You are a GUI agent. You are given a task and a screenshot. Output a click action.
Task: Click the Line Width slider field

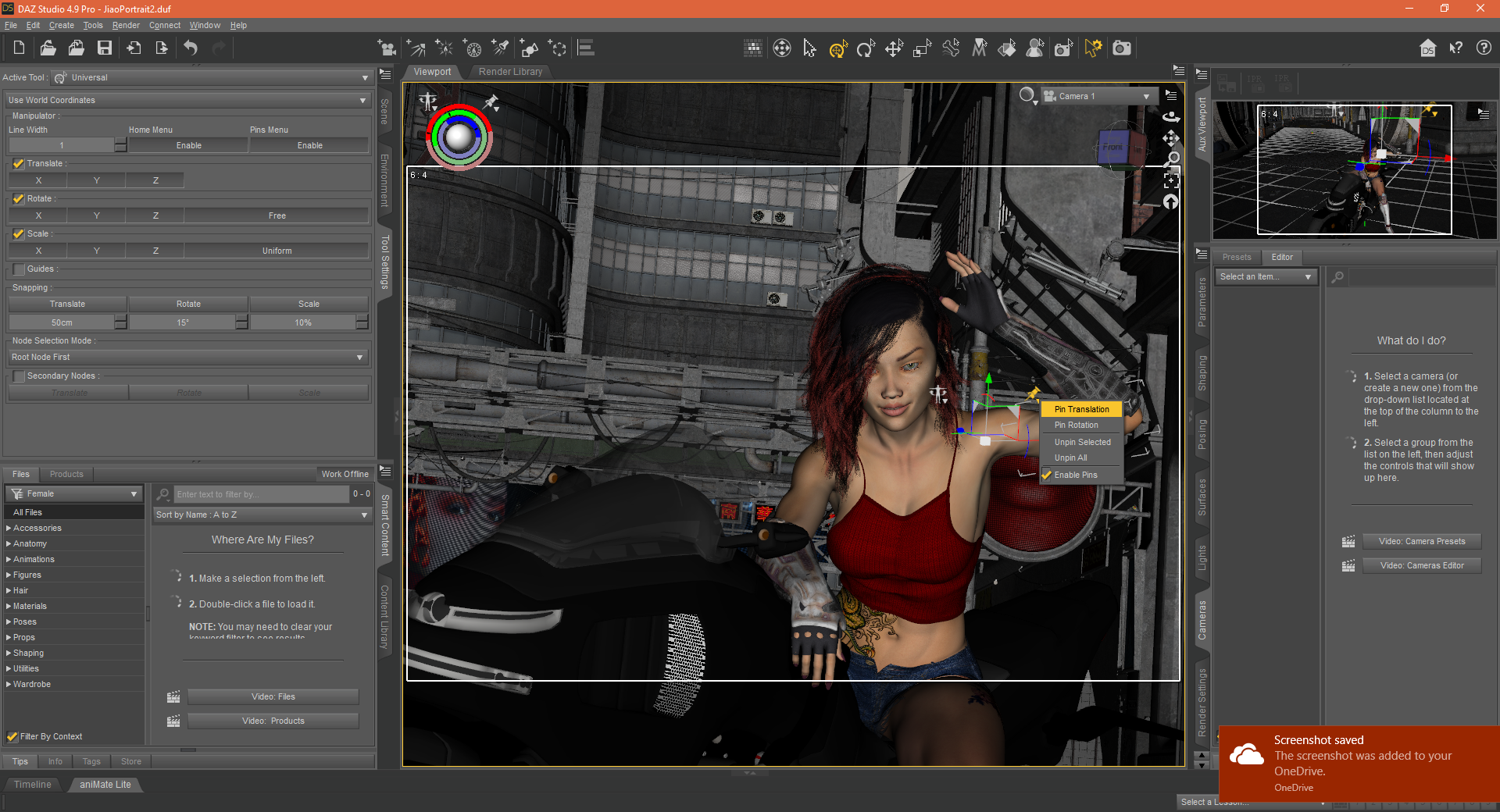(x=62, y=146)
